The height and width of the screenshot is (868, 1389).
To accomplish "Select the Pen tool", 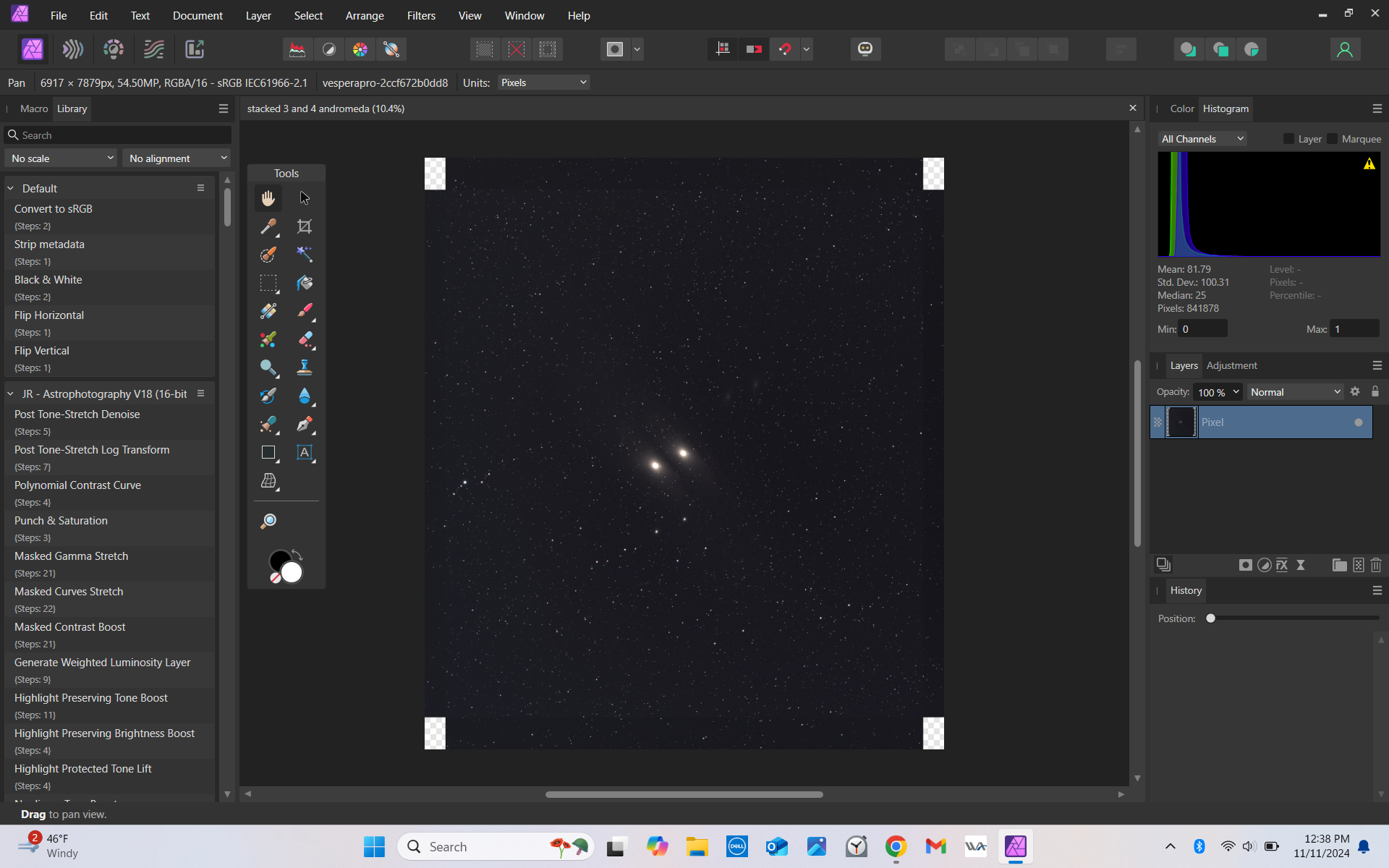I will tap(305, 424).
